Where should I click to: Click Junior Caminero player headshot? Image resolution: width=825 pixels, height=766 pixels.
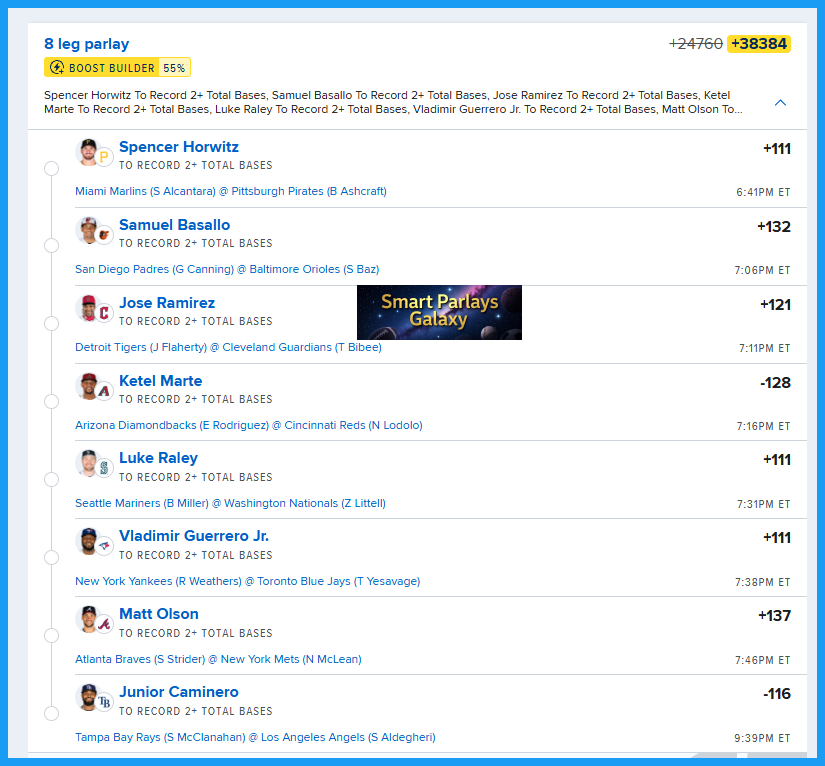[88, 697]
